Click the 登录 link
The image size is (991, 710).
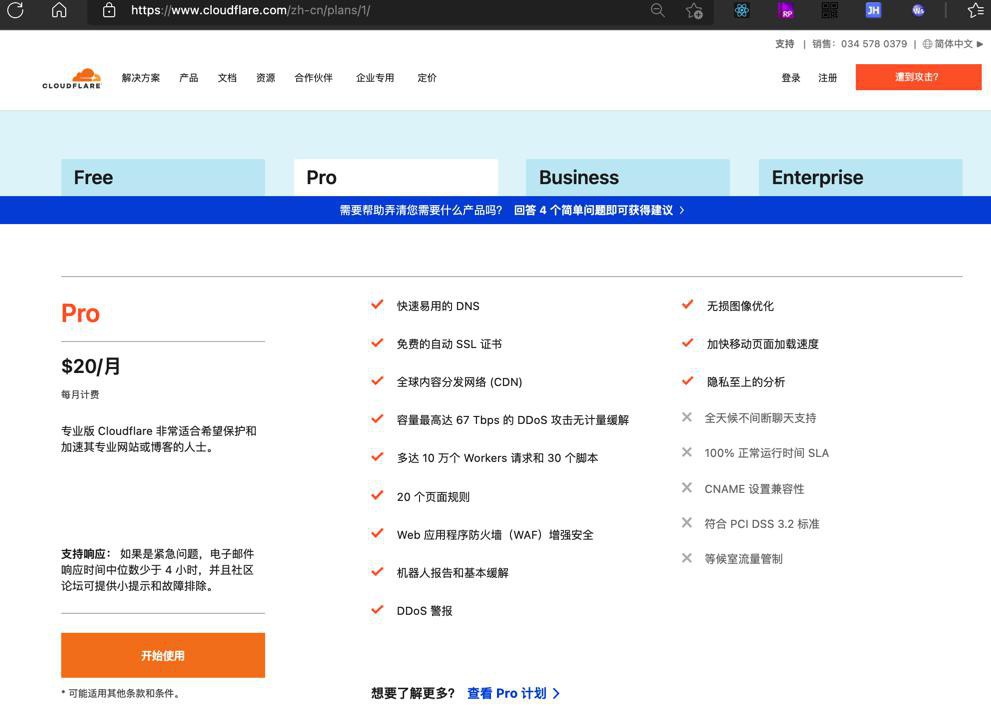791,78
